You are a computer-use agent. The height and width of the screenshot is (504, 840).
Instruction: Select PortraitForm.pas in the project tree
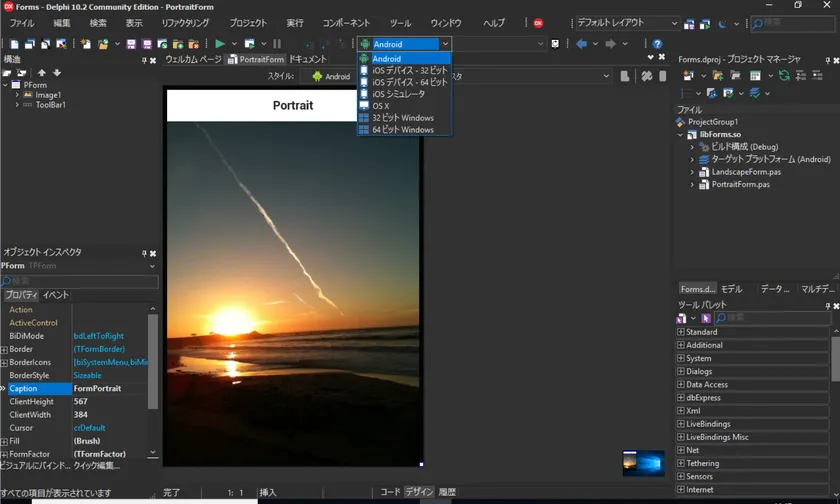(x=740, y=185)
